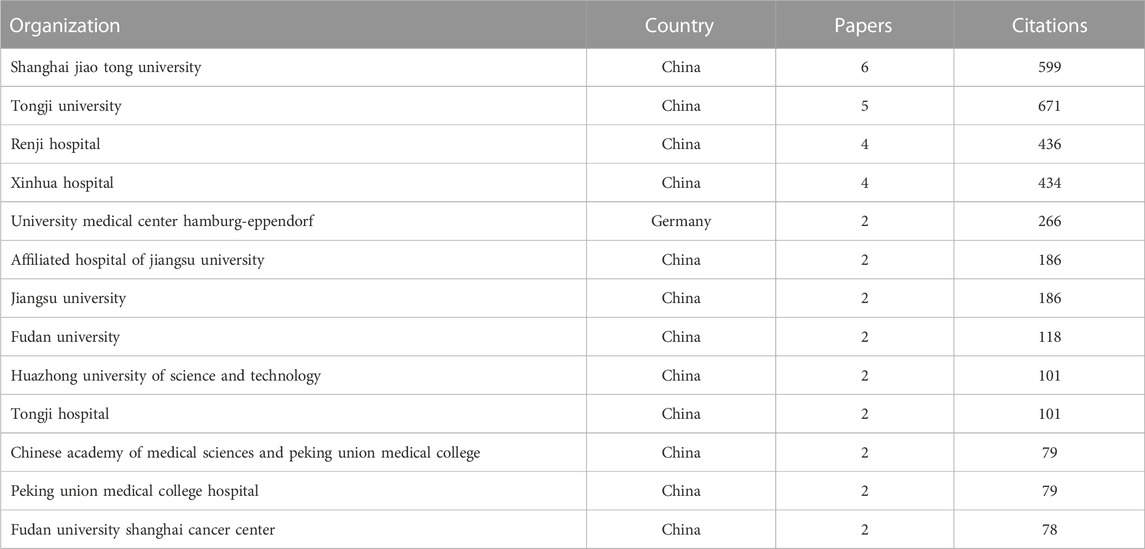Click Affiliated hospital of jiangsu university
Viewport: 1145px width, 549px height.
point(137,260)
